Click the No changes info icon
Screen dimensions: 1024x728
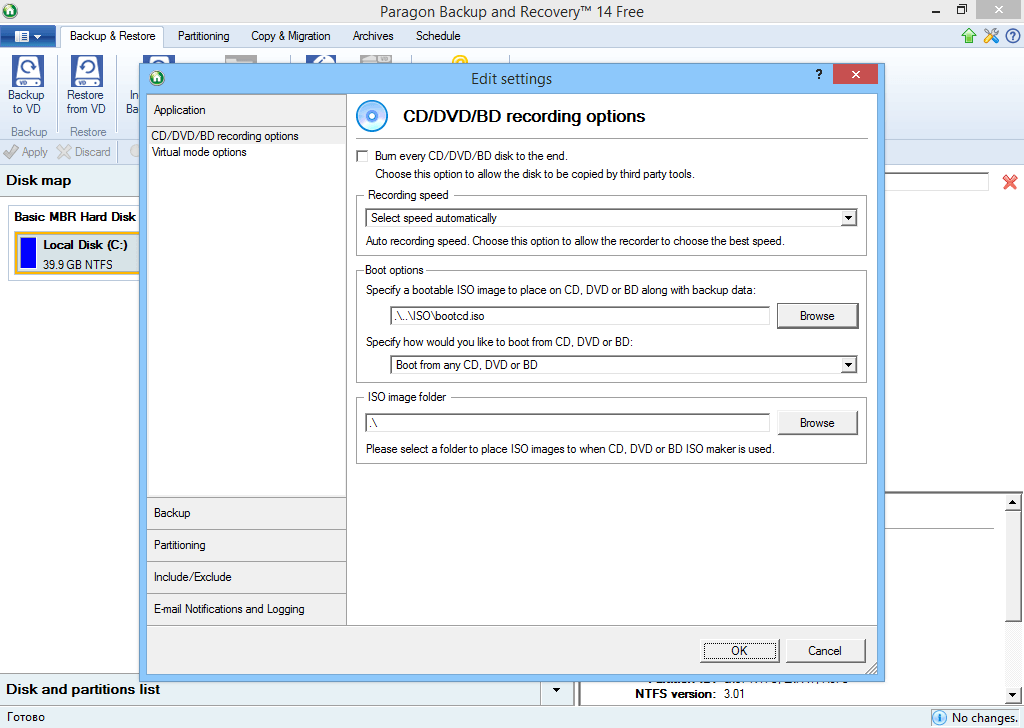[938, 717]
